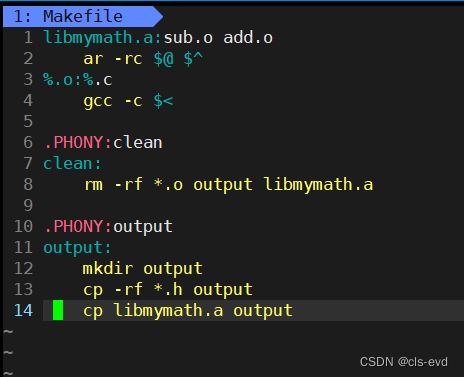The image size is (464, 377).
Task: Click the green cursor block on line 14
Action: tap(58, 310)
